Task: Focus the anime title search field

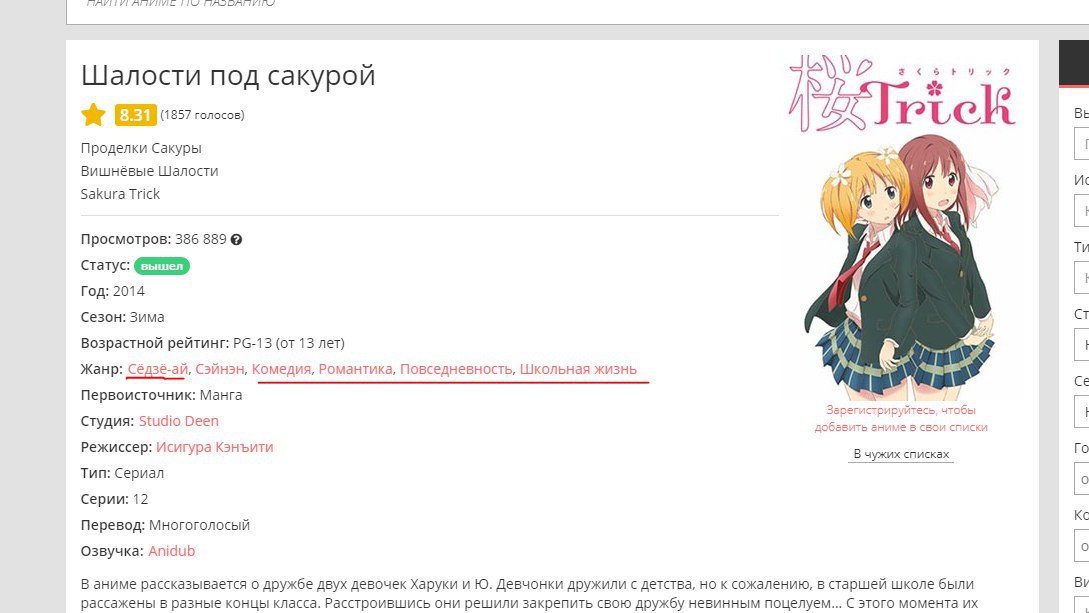Action: [576, 7]
